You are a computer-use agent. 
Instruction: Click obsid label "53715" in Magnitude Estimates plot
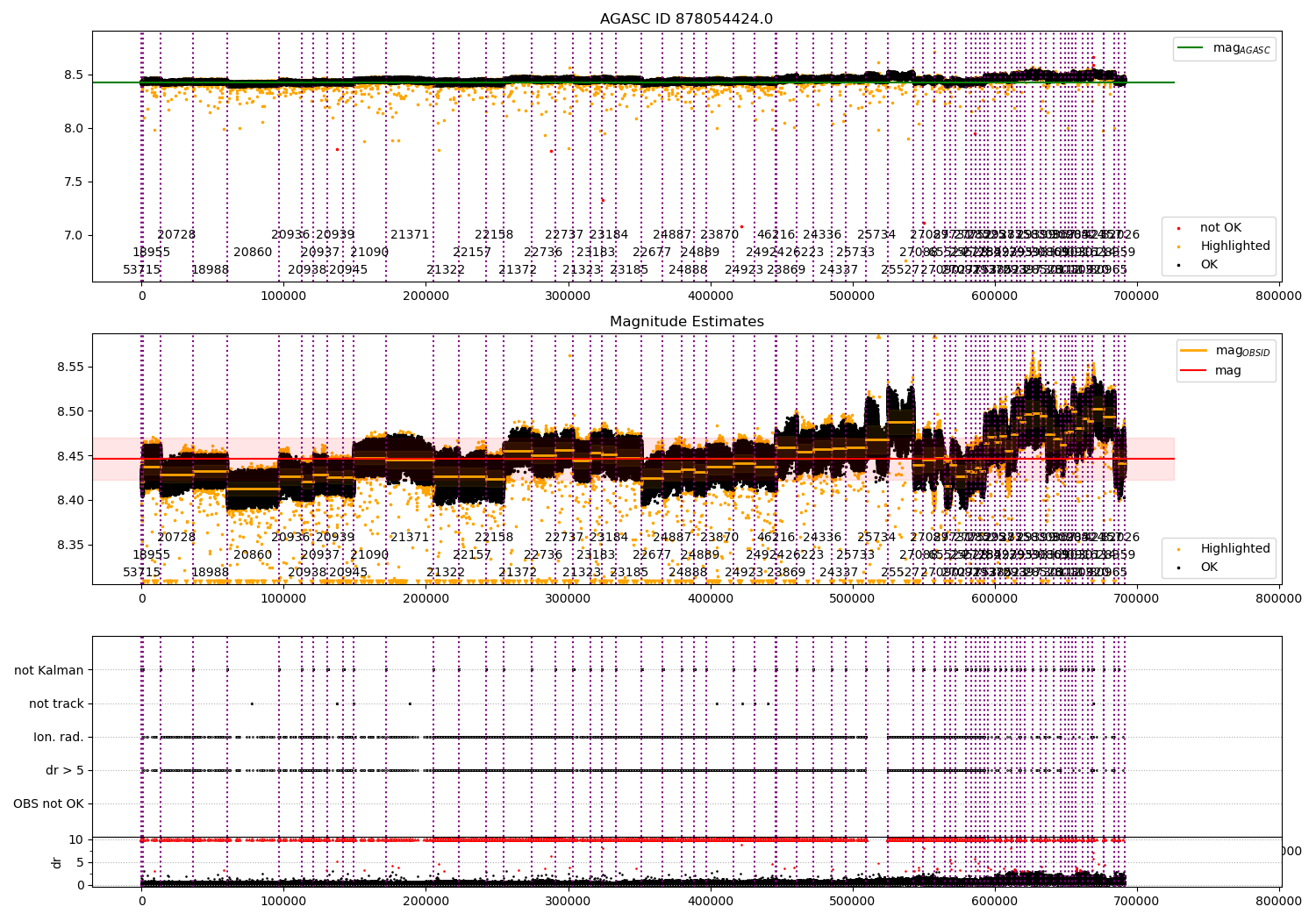click(142, 572)
